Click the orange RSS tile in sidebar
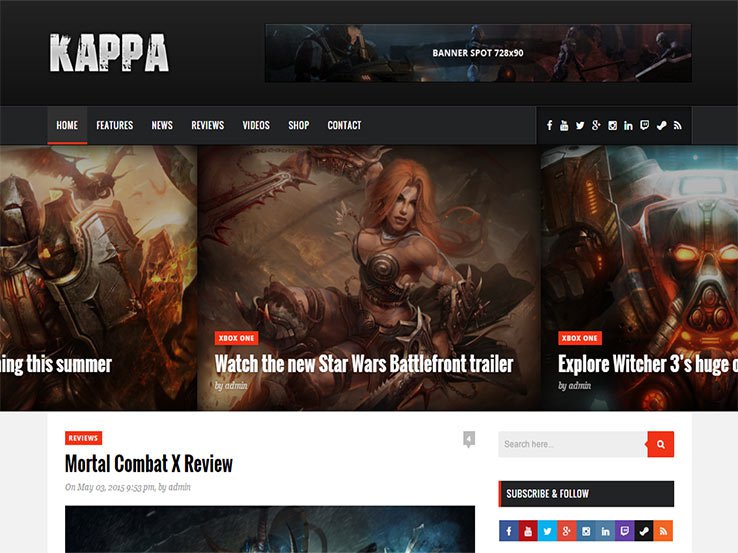This screenshot has height=553, width=738. point(663,531)
